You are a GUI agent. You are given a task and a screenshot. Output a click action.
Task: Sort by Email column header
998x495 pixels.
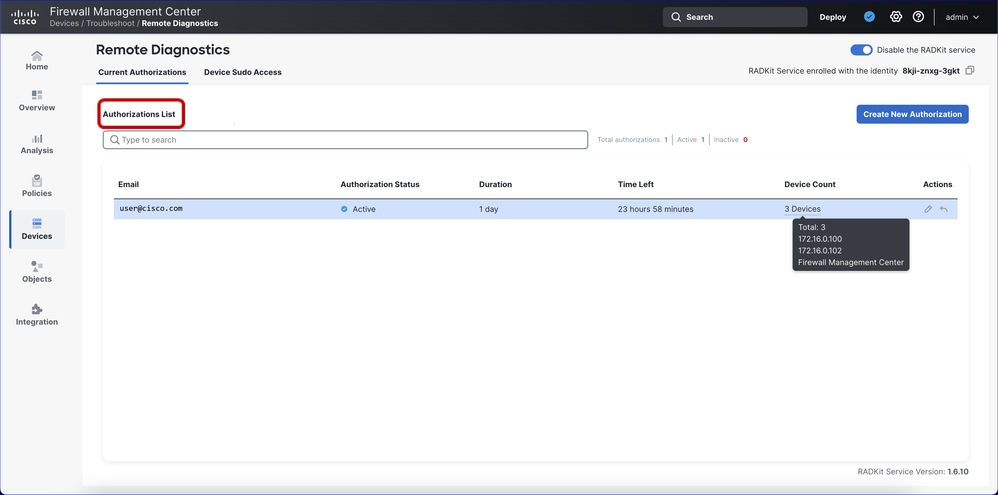129,185
